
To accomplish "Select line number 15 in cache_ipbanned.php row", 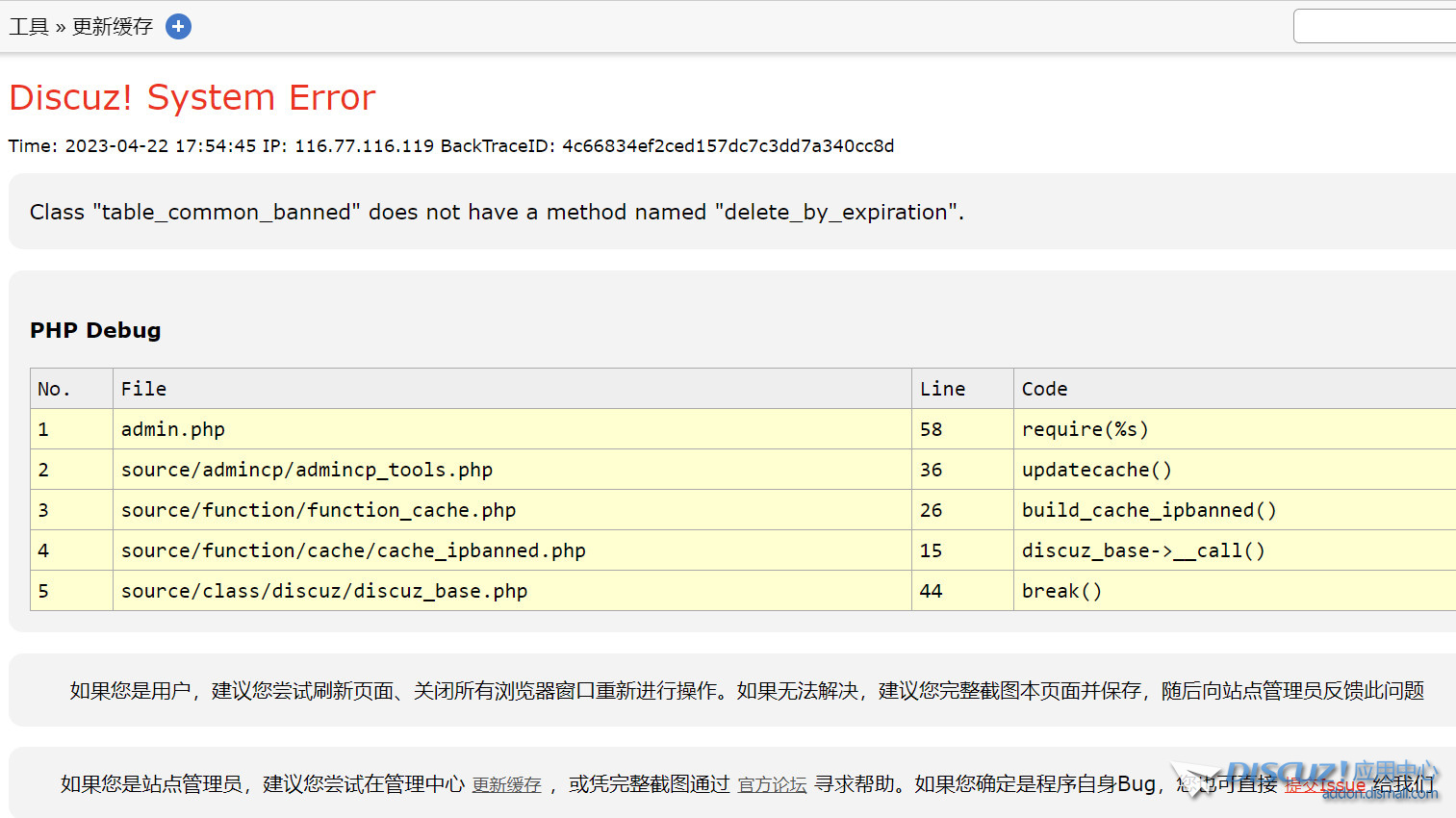I will pyautogui.click(x=963, y=550).
